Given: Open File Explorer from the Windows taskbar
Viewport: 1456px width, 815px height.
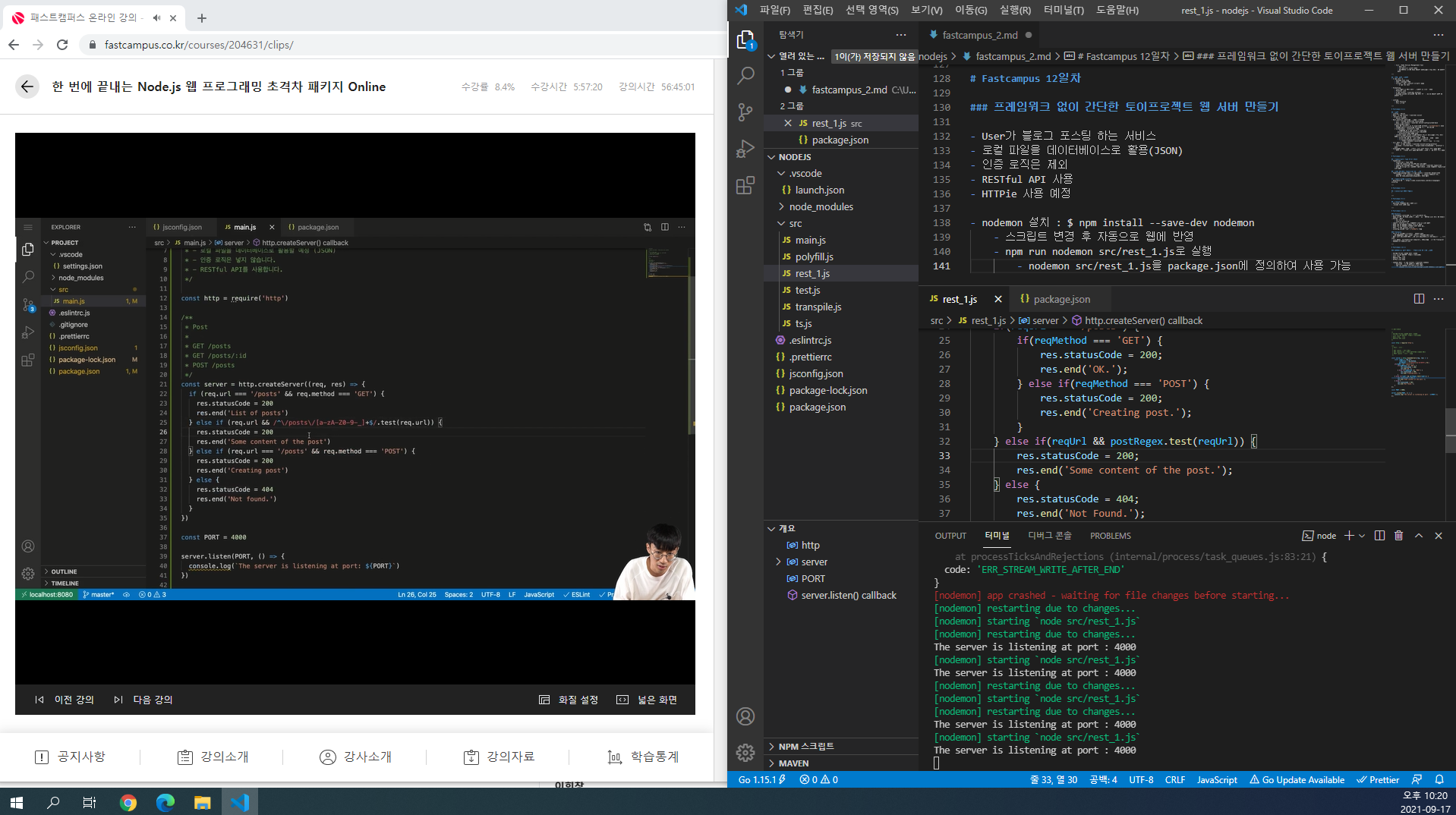Looking at the screenshot, I should pyautogui.click(x=202, y=802).
